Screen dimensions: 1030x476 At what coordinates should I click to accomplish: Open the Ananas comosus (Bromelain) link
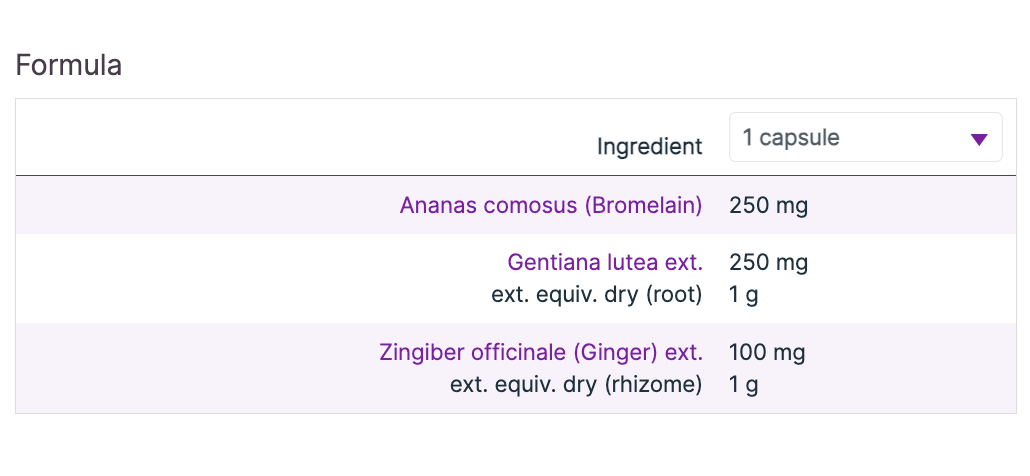[x=551, y=206]
